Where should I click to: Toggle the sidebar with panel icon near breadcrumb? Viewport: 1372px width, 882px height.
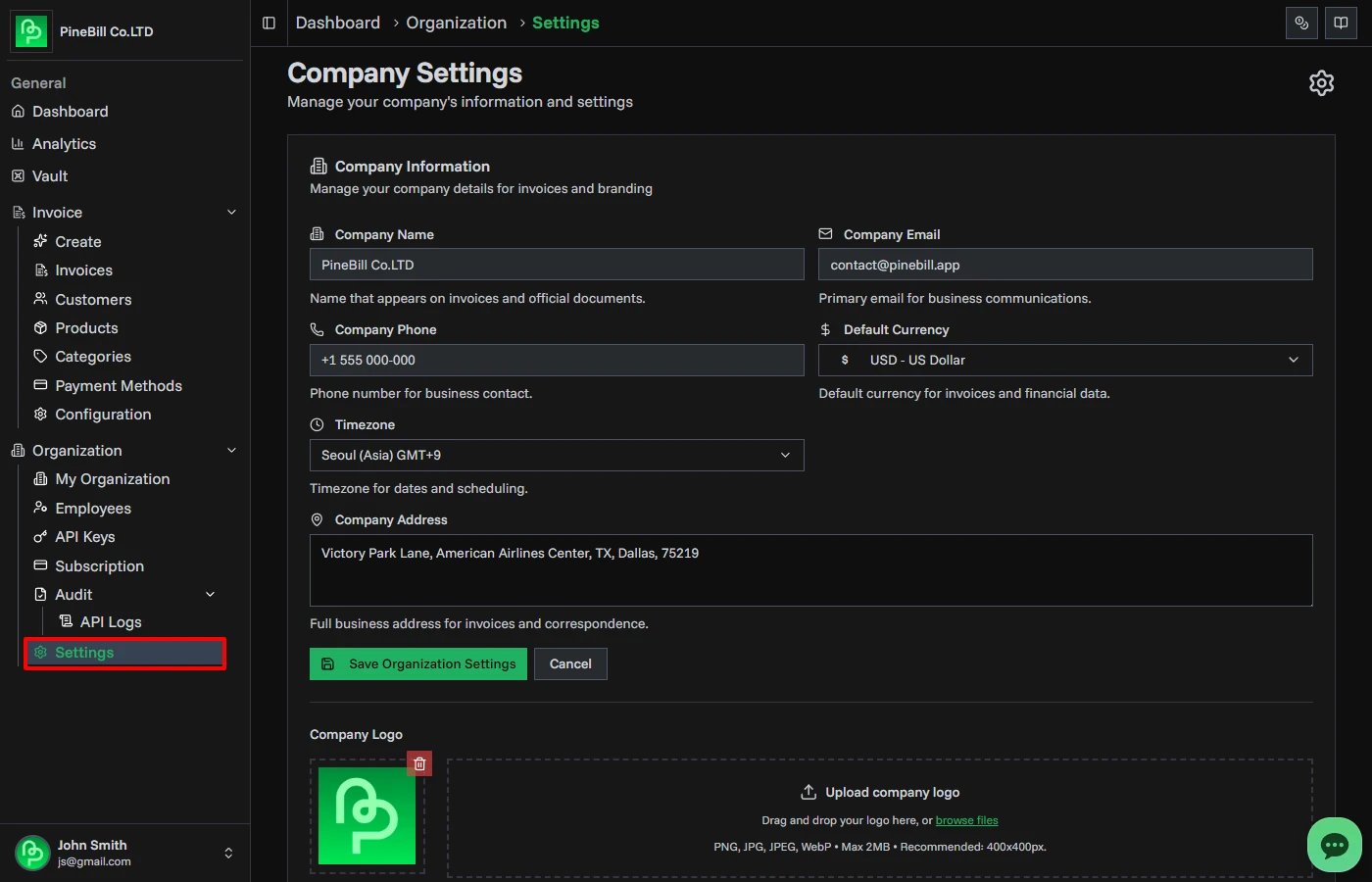click(269, 23)
